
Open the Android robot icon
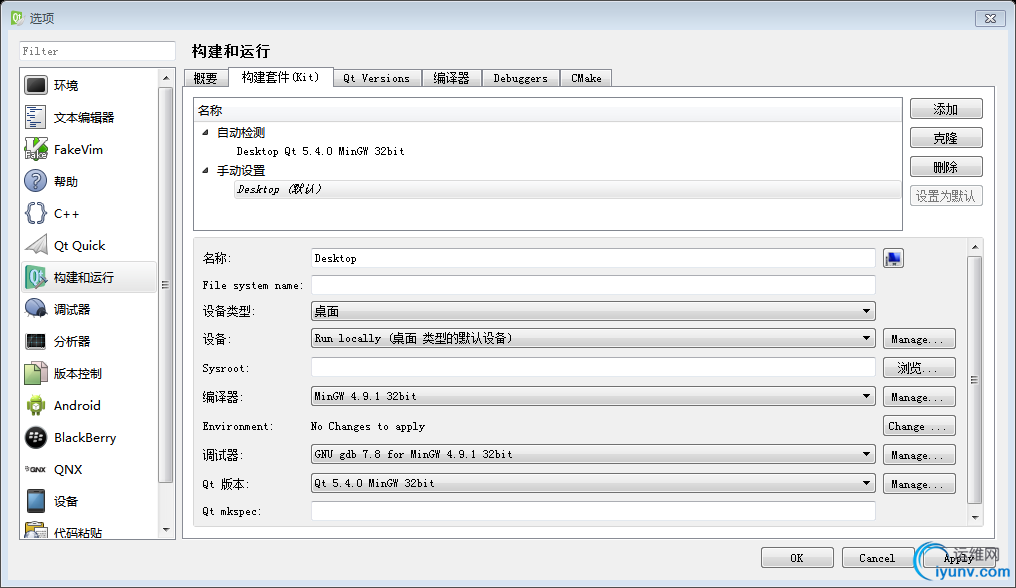click(x=36, y=405)
